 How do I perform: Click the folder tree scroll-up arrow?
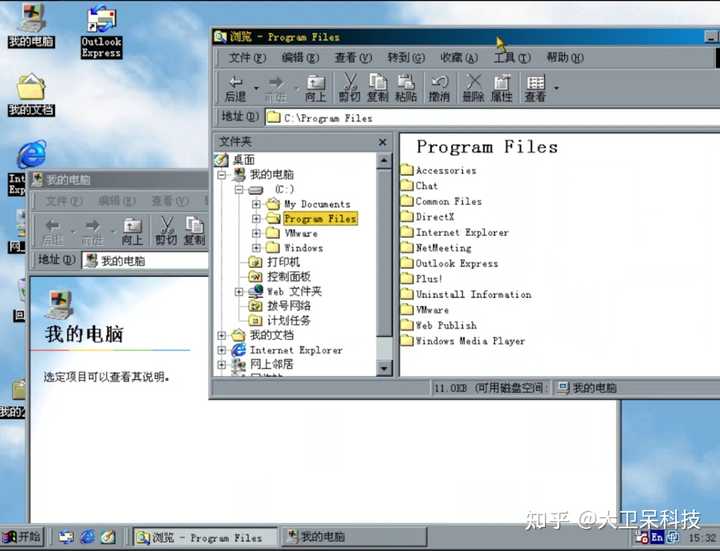384,161
